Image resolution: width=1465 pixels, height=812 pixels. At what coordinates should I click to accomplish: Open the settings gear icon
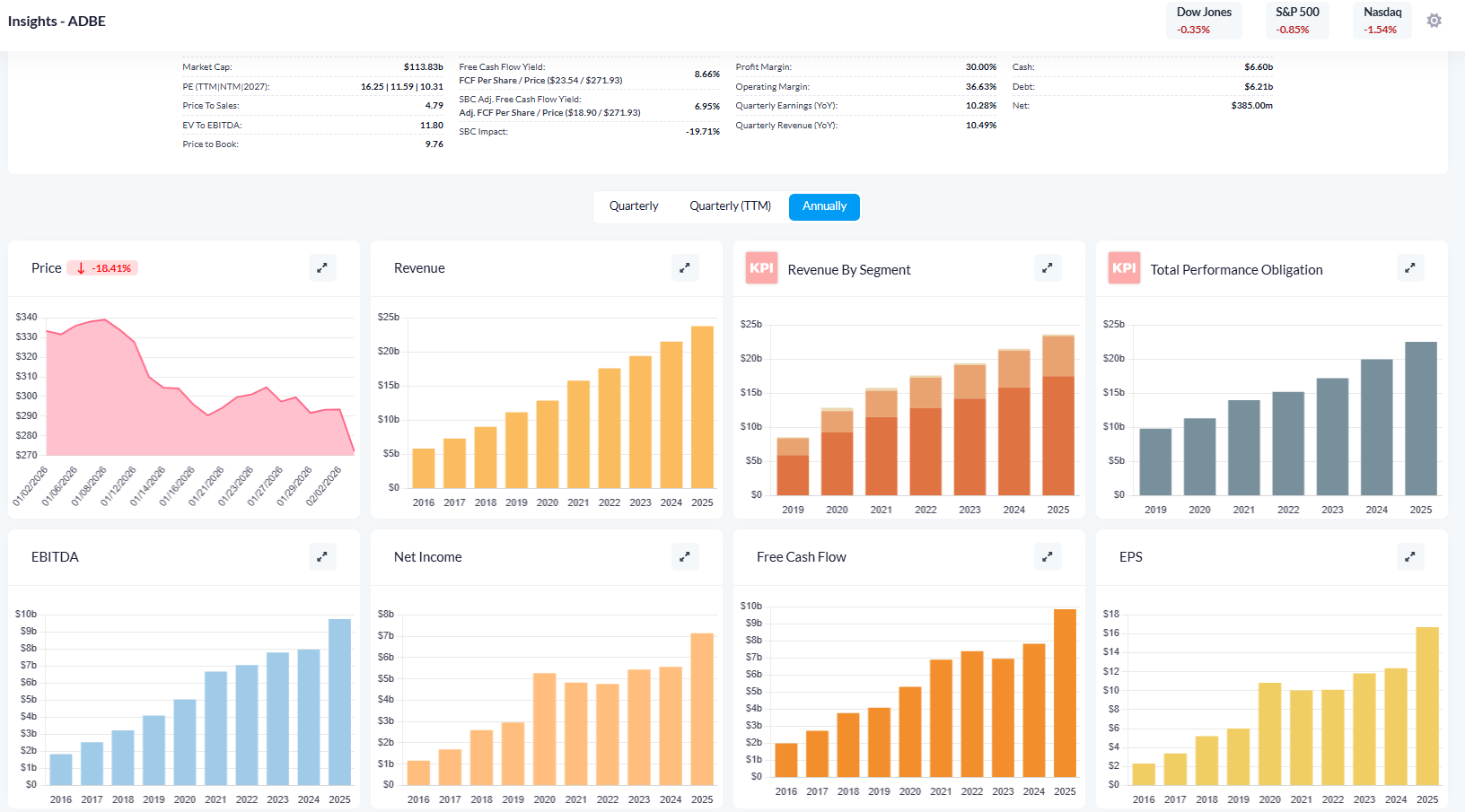(x=1434, y=21)
